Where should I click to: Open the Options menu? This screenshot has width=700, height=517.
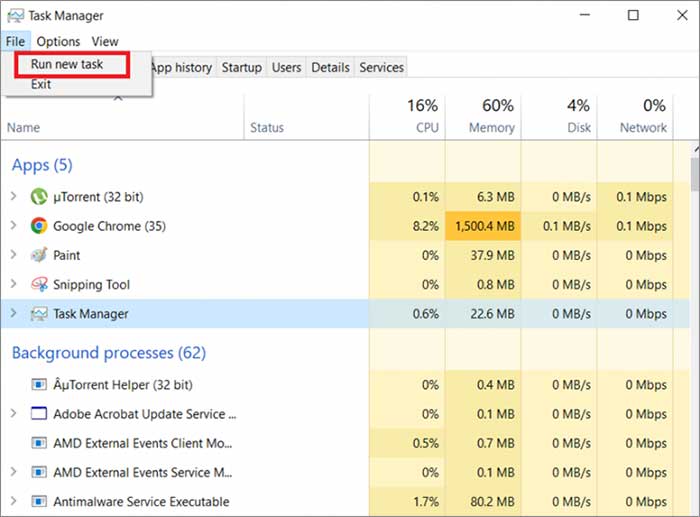pyautogui.click(x=58, y=42)
